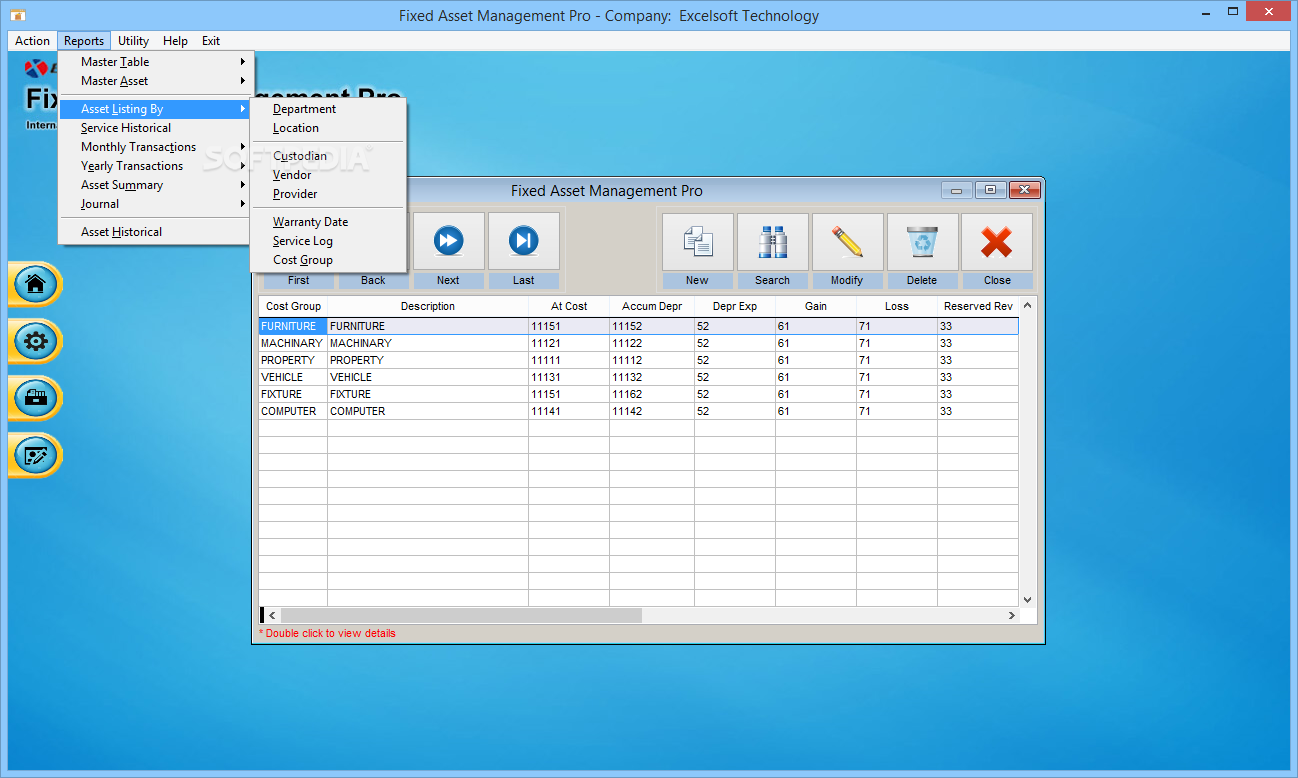Select Department listing option
This screenshot has width=1298, height=778.
pyautogui.click(x=328, y=109)
